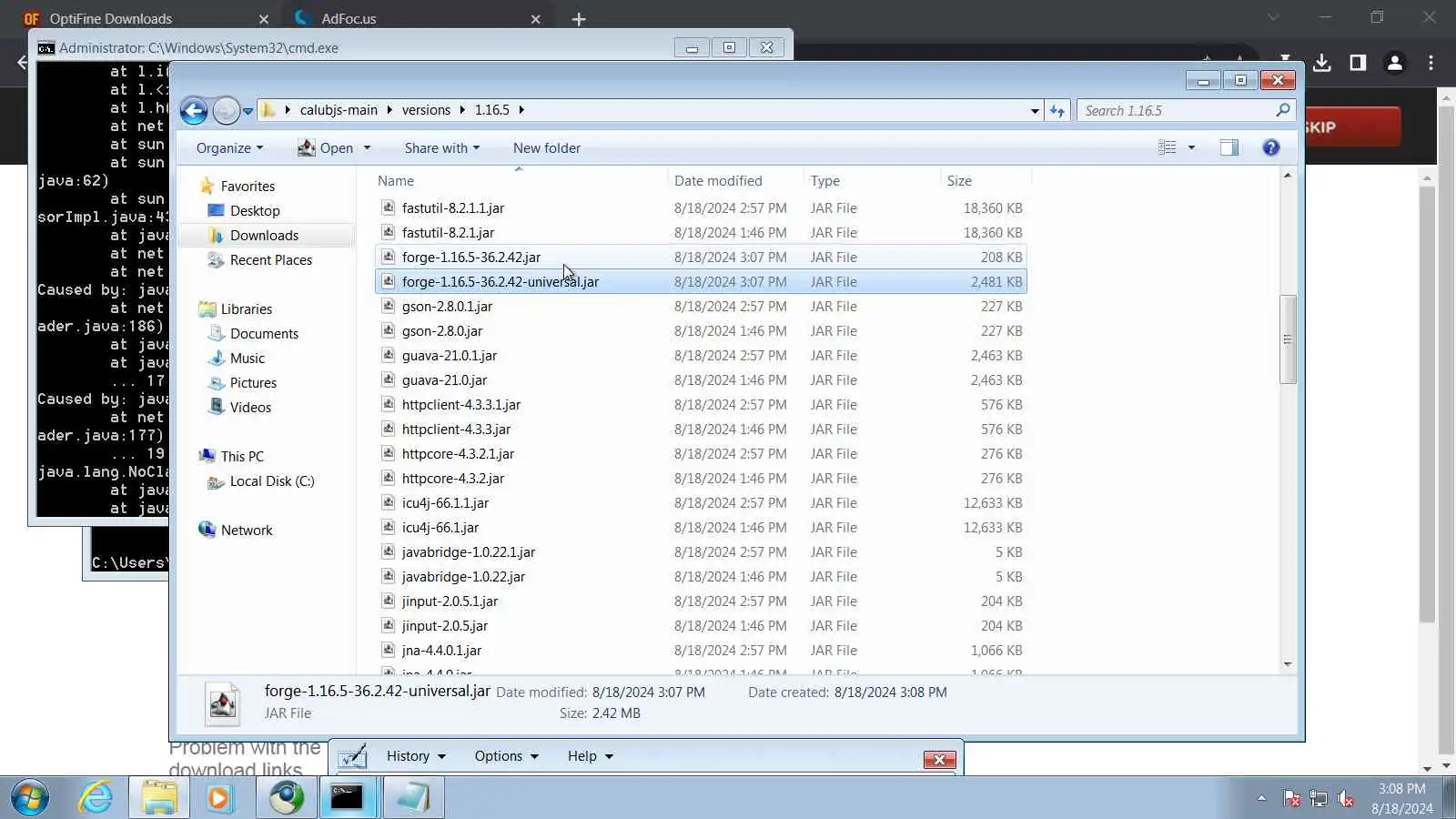Select Network in the navigation pane
The image size is (1456, 819).
tap(247, 530)
